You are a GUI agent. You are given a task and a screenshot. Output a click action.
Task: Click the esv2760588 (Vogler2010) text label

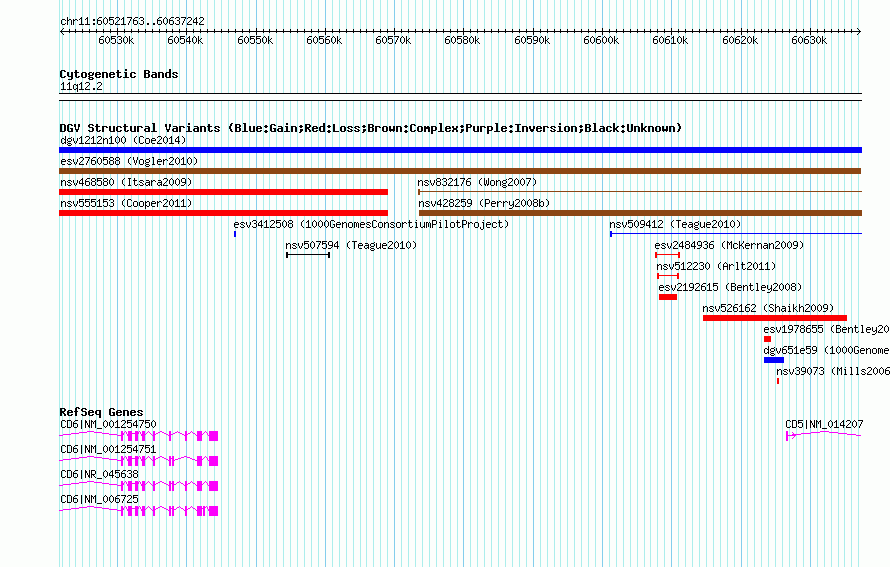[x=129, y=161]
